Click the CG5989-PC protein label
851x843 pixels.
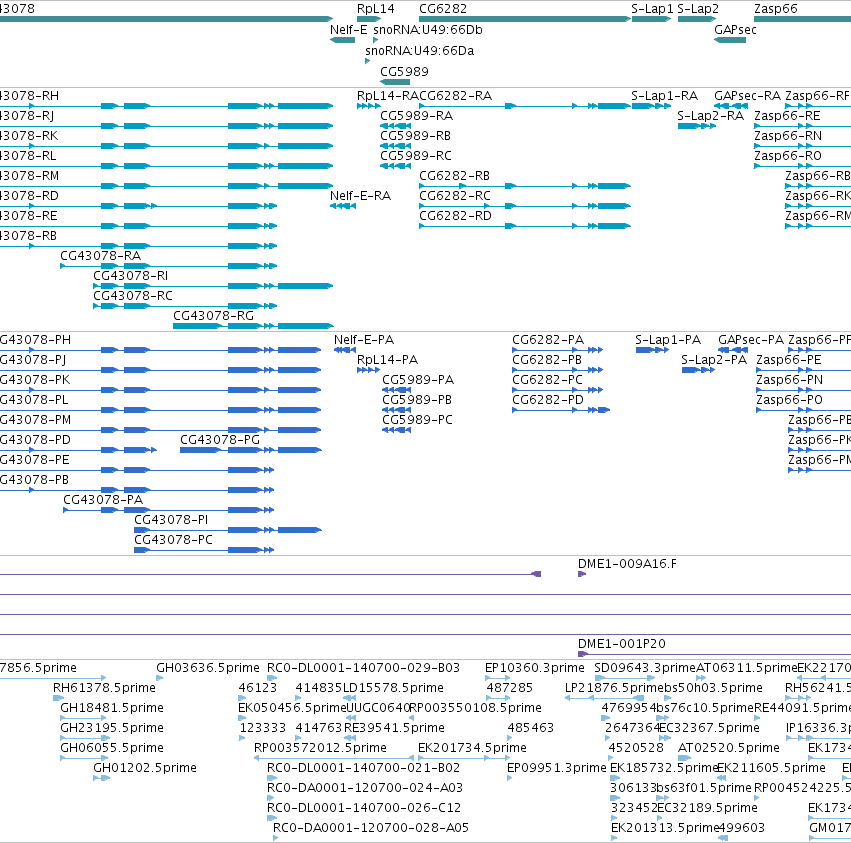click(x=417, y=420)
